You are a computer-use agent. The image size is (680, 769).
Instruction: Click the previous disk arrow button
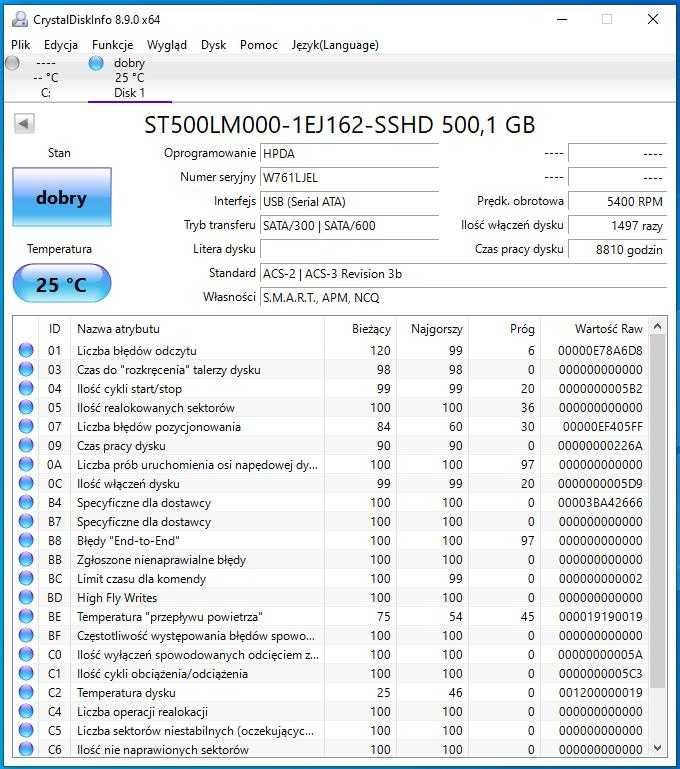click(24, 123)
